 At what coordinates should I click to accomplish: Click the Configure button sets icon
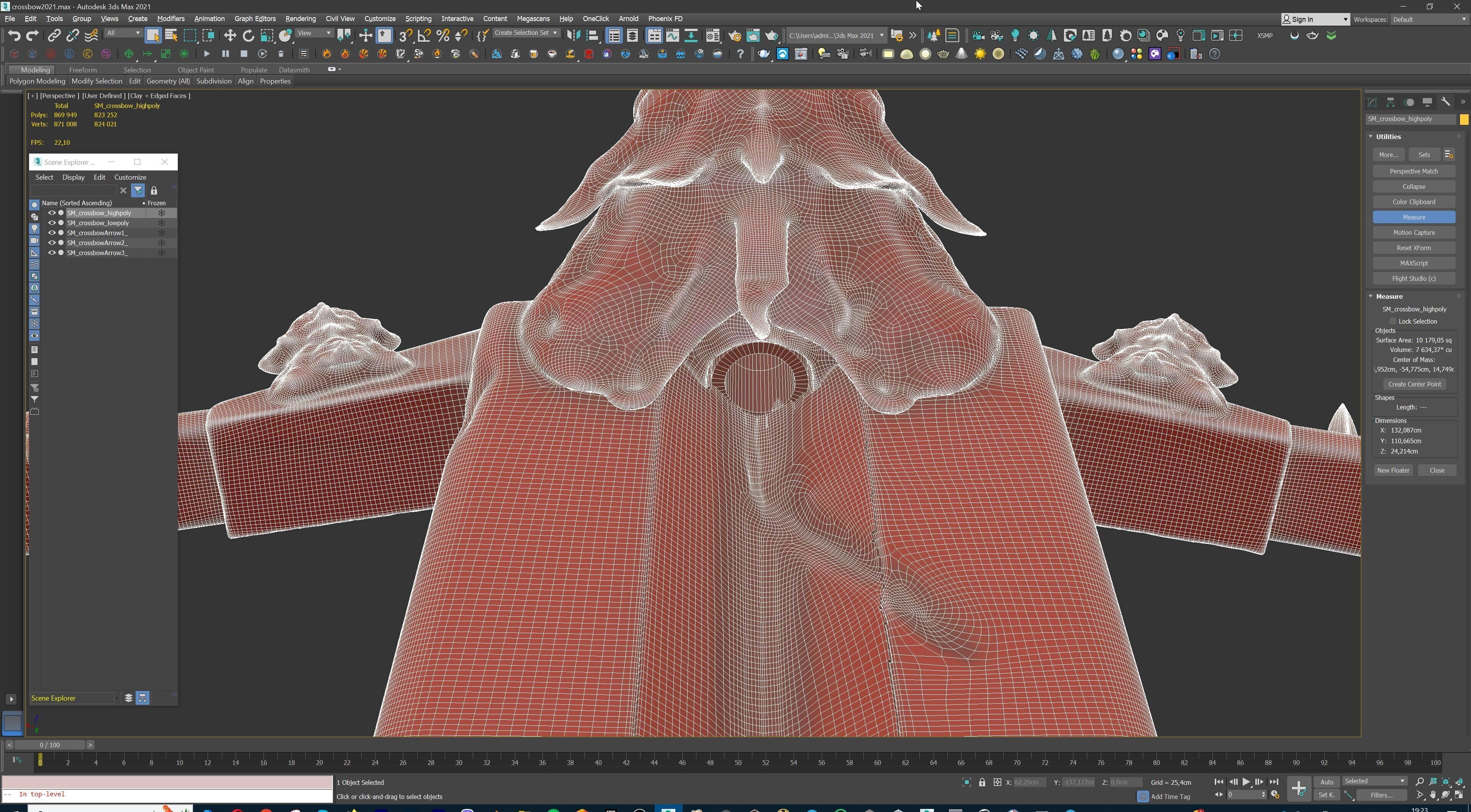1449,155
